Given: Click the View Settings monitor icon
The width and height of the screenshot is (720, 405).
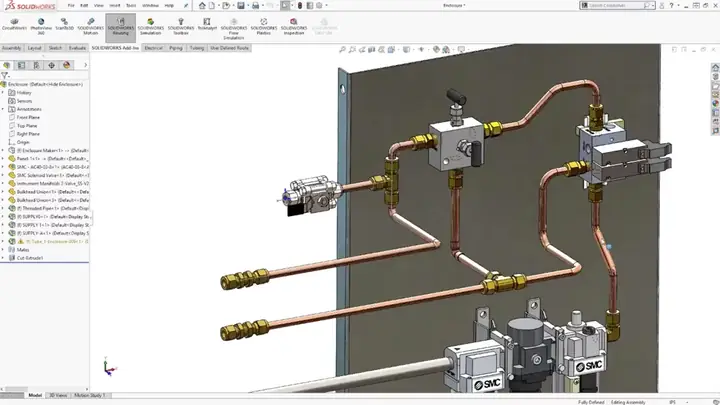Looking at the screenshot, I should coord(461,50).
